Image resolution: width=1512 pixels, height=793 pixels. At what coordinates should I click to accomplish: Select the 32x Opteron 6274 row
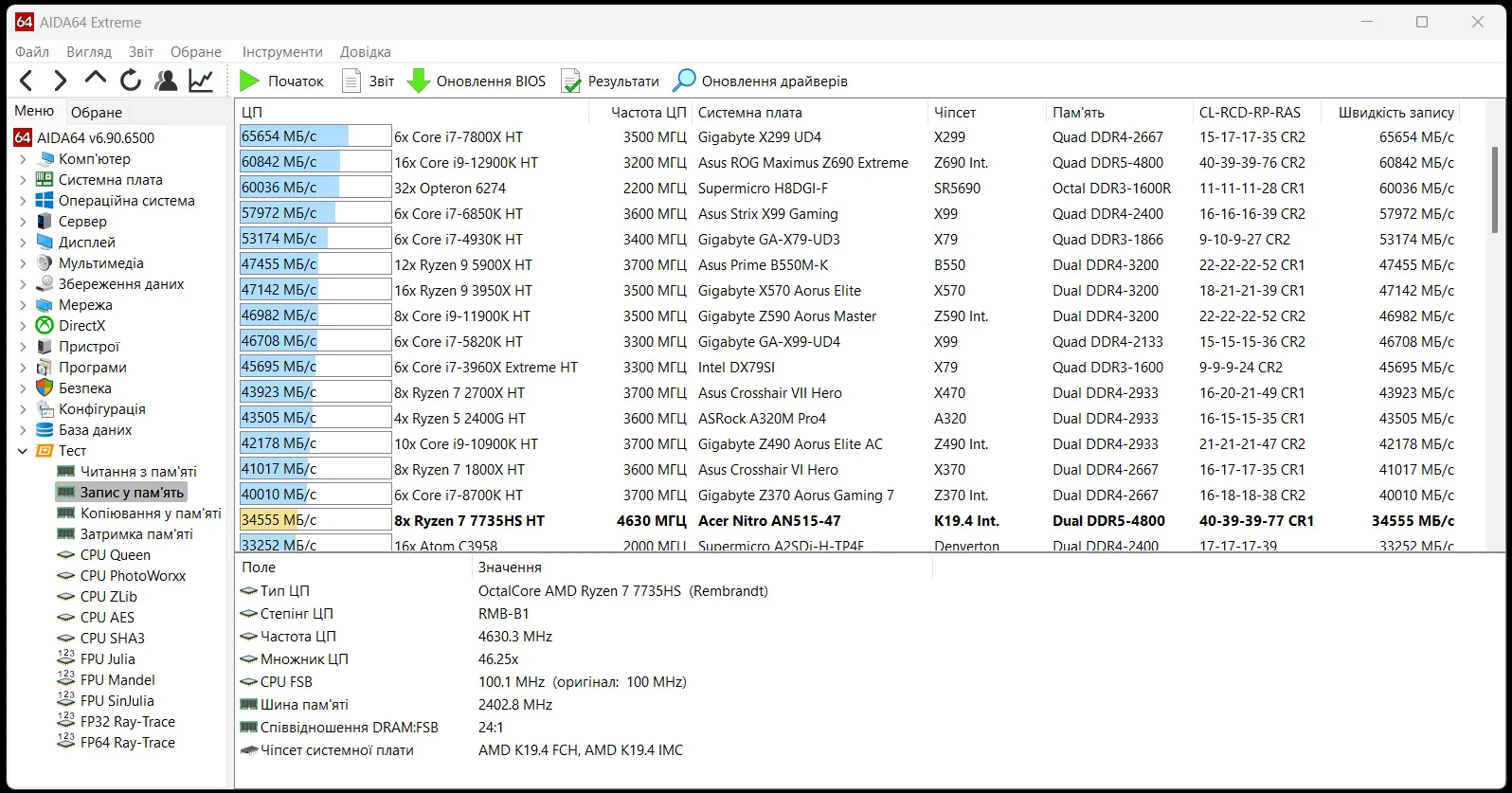point(848,188)
